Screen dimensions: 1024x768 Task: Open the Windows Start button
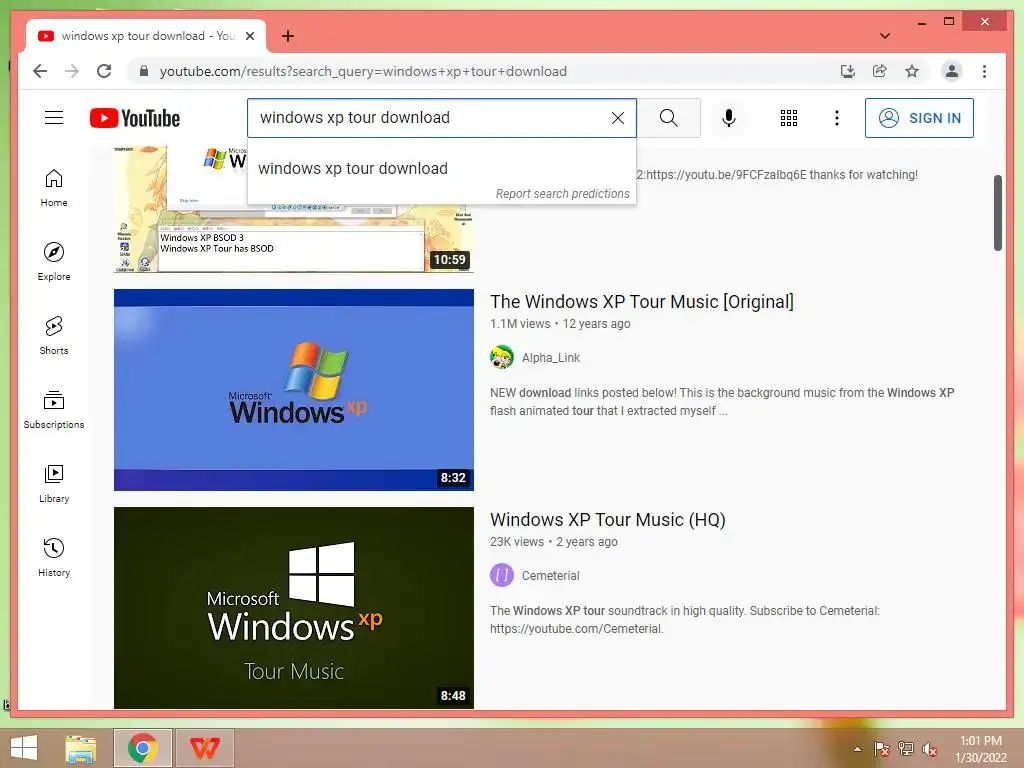pyautogui.click(x=24, y=748)
